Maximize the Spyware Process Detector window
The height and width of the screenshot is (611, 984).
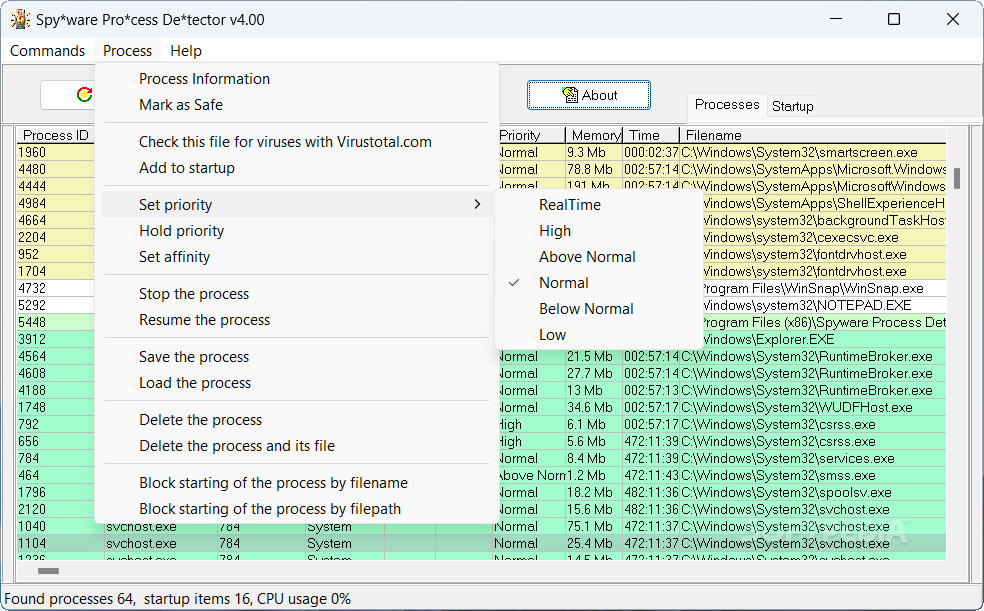click(894, 19)
